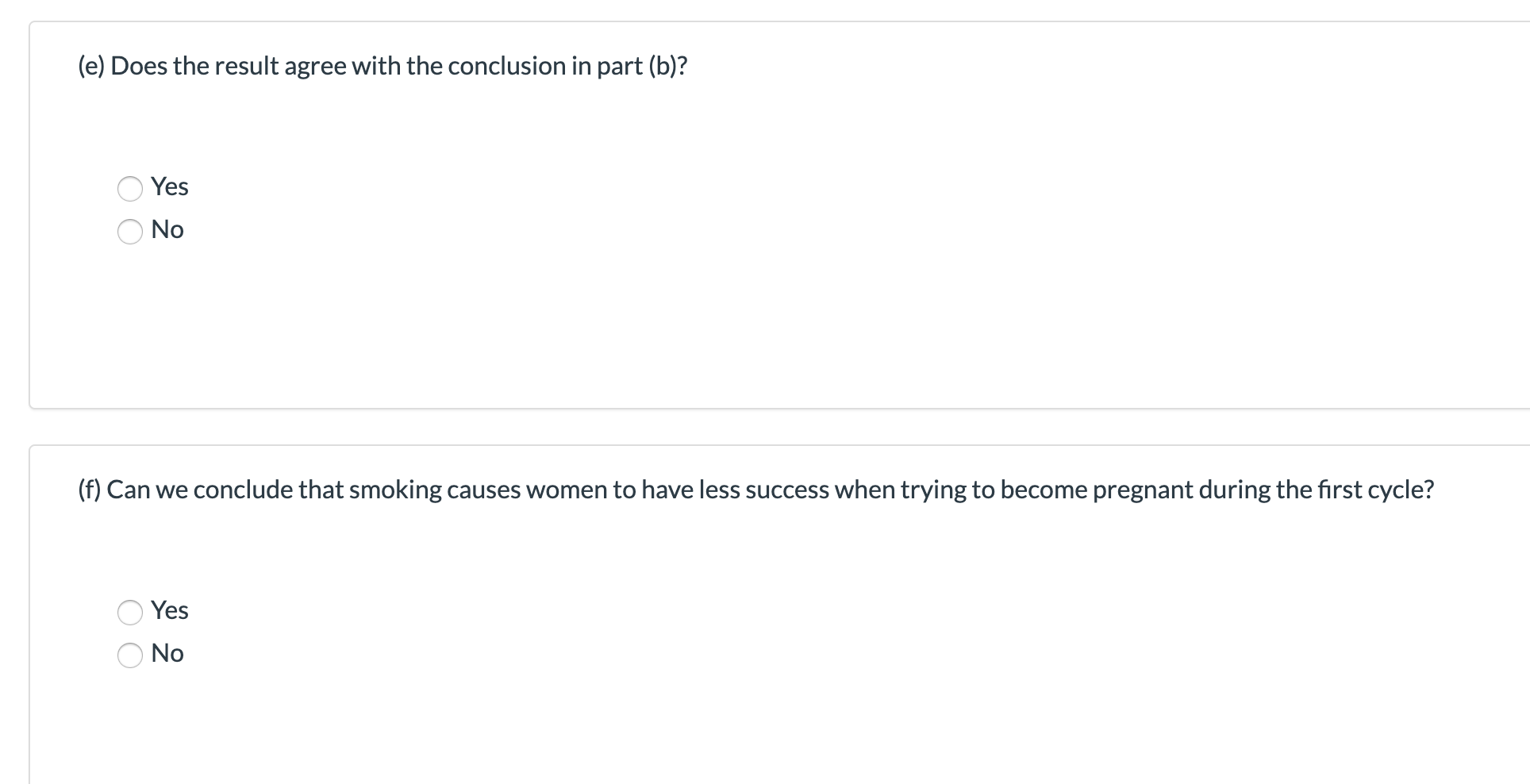Screen dimensions: 1530x784
Task: Click the question (f) prompt text
Action: (755, 490)
